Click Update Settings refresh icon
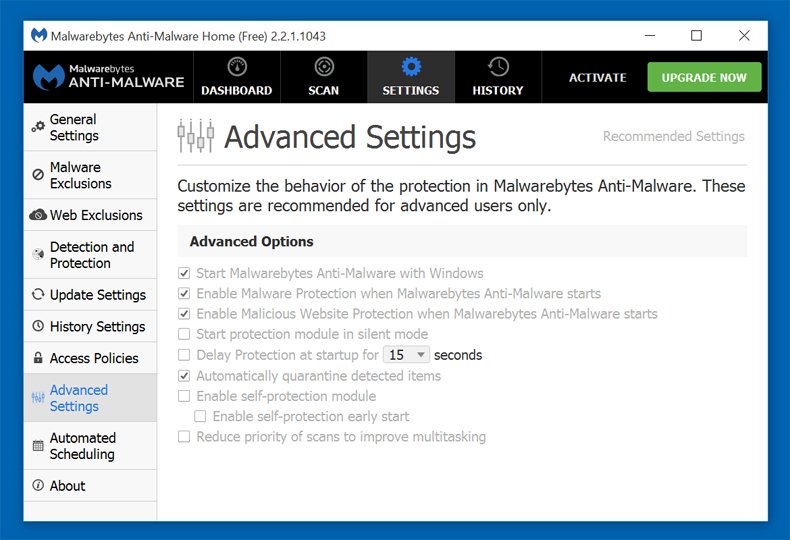 tap(38, 294)
